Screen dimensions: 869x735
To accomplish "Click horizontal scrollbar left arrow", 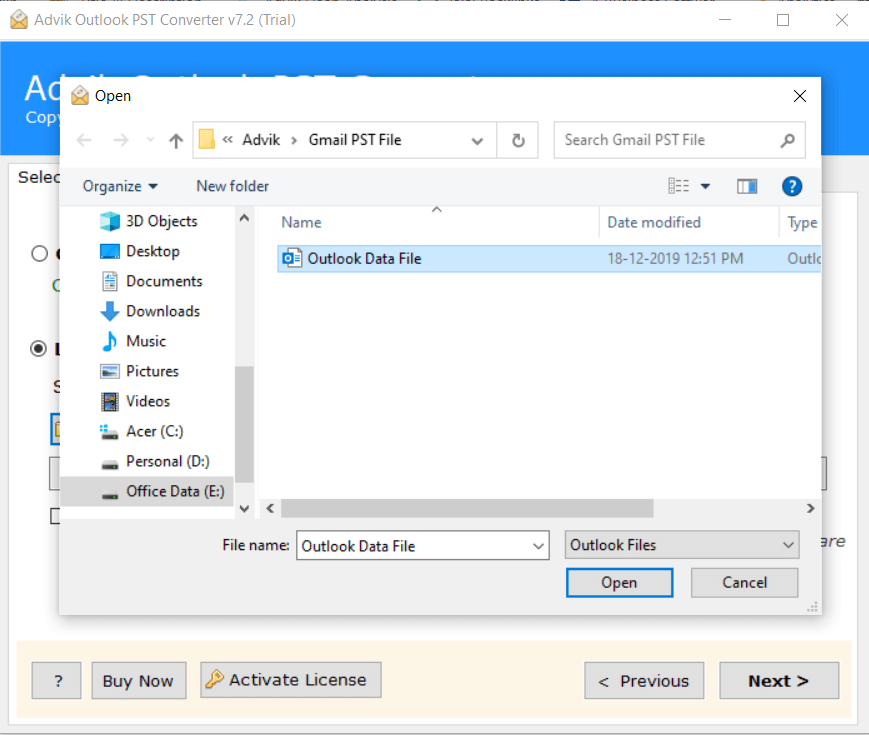I will [270, 508].
